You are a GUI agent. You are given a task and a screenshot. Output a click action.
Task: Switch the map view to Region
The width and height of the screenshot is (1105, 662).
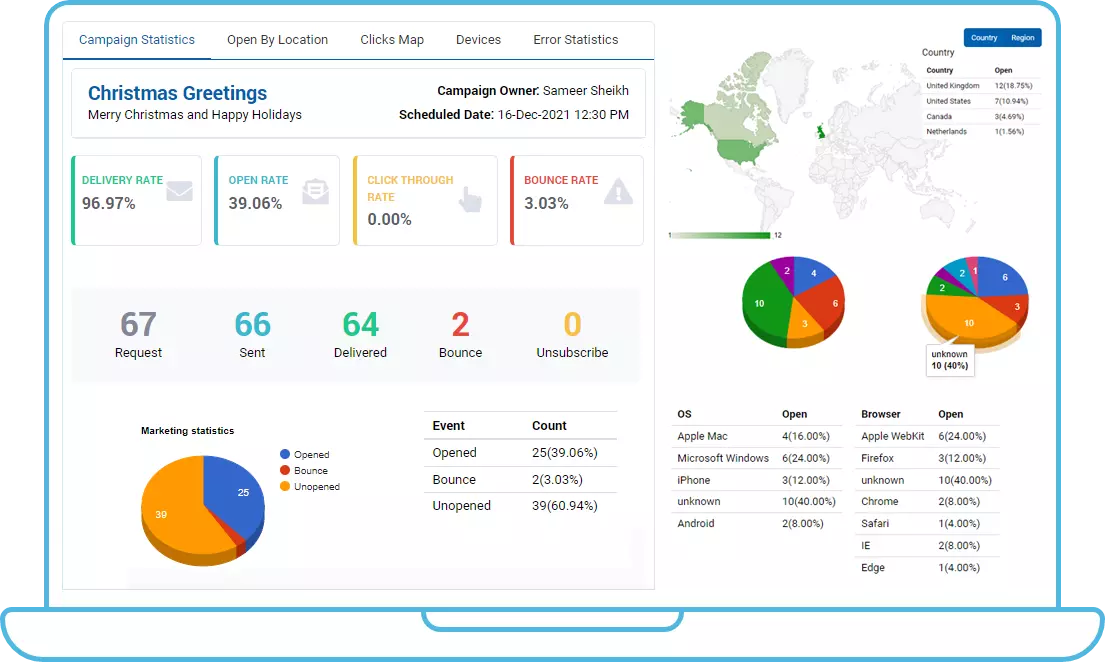[x=1023, y=38]
